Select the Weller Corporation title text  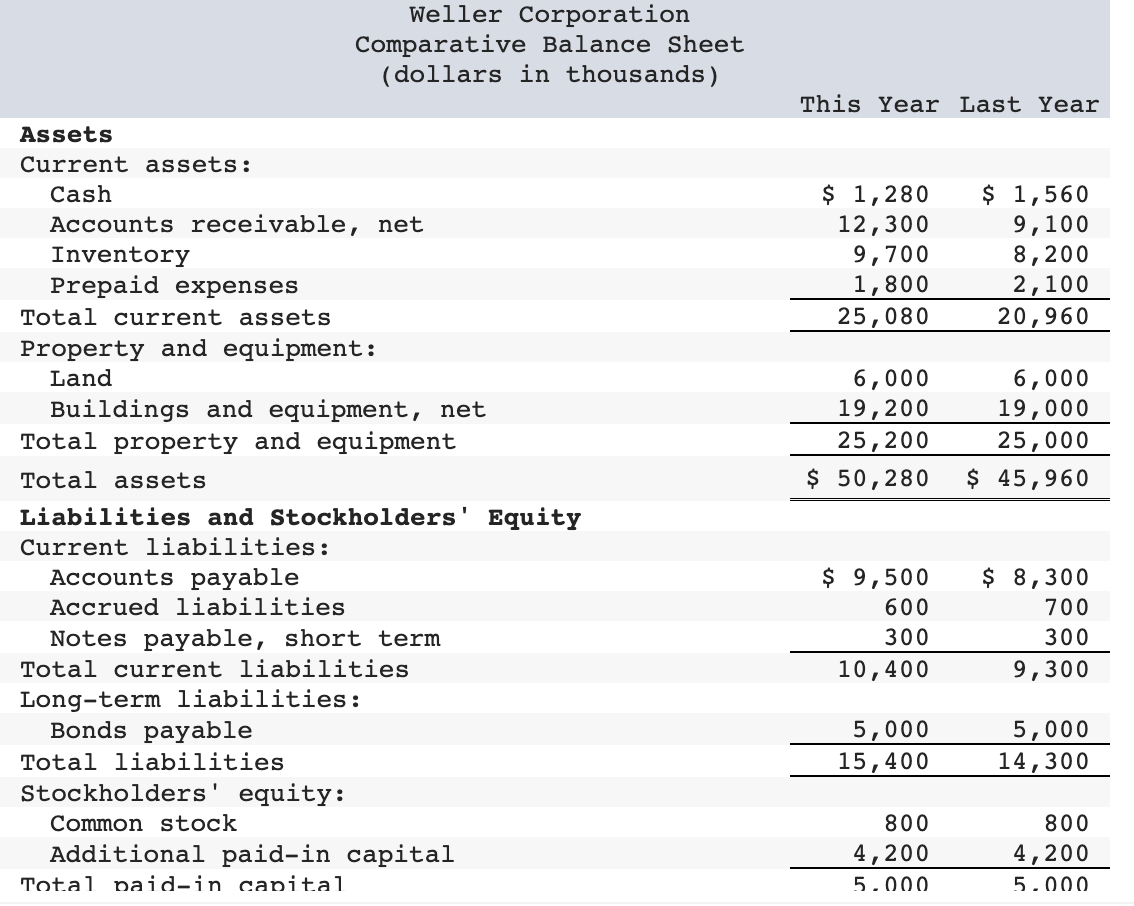[548, 15]
